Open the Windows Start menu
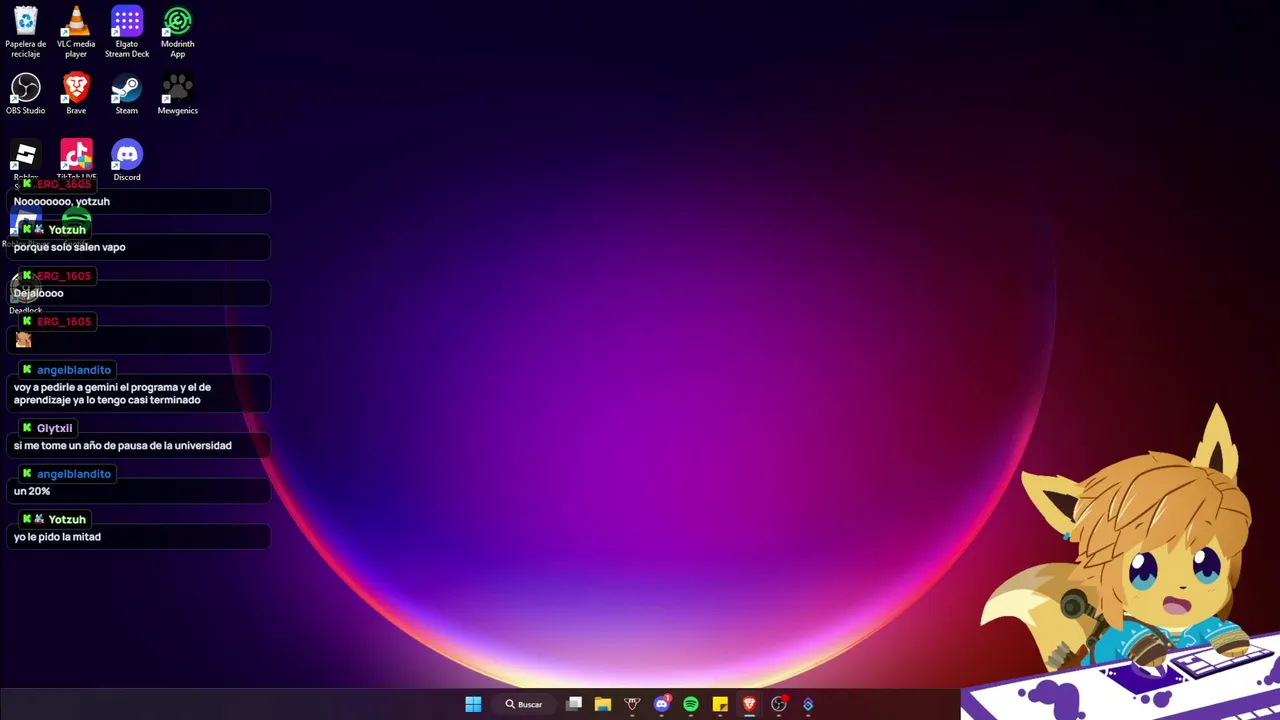This screenshot has width=1280, height=720. (473, 704)
